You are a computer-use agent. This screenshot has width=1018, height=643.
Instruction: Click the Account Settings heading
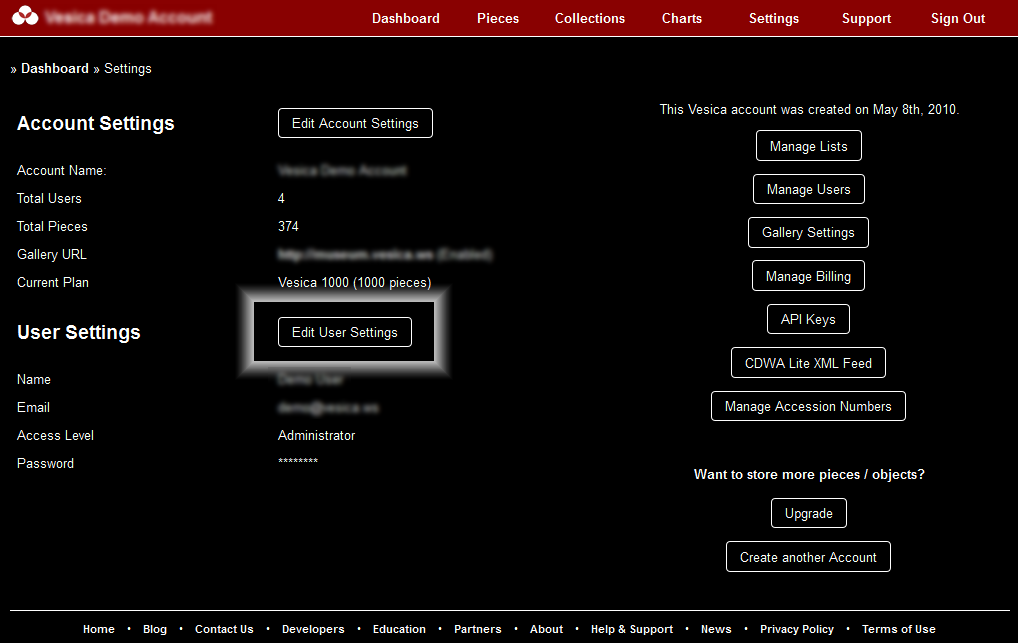coord(95,123)
